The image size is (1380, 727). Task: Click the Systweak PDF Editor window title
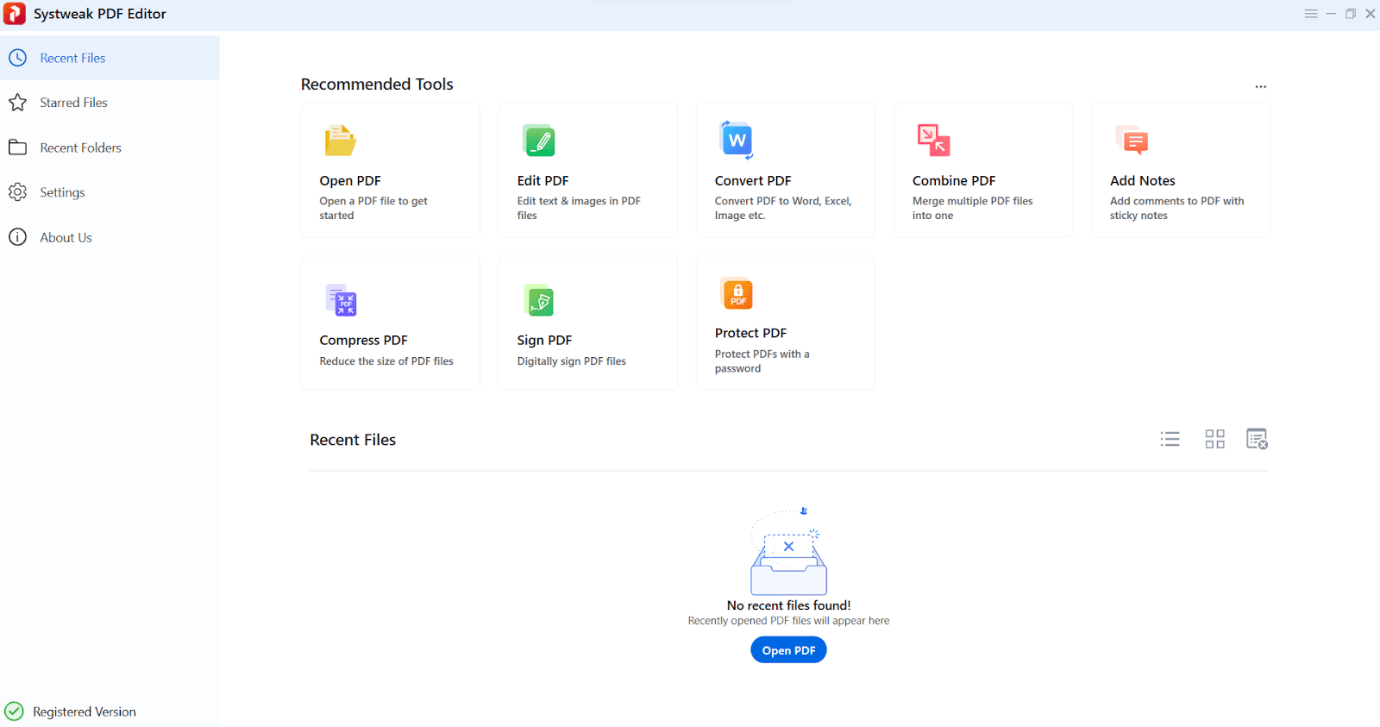(100, 14)
